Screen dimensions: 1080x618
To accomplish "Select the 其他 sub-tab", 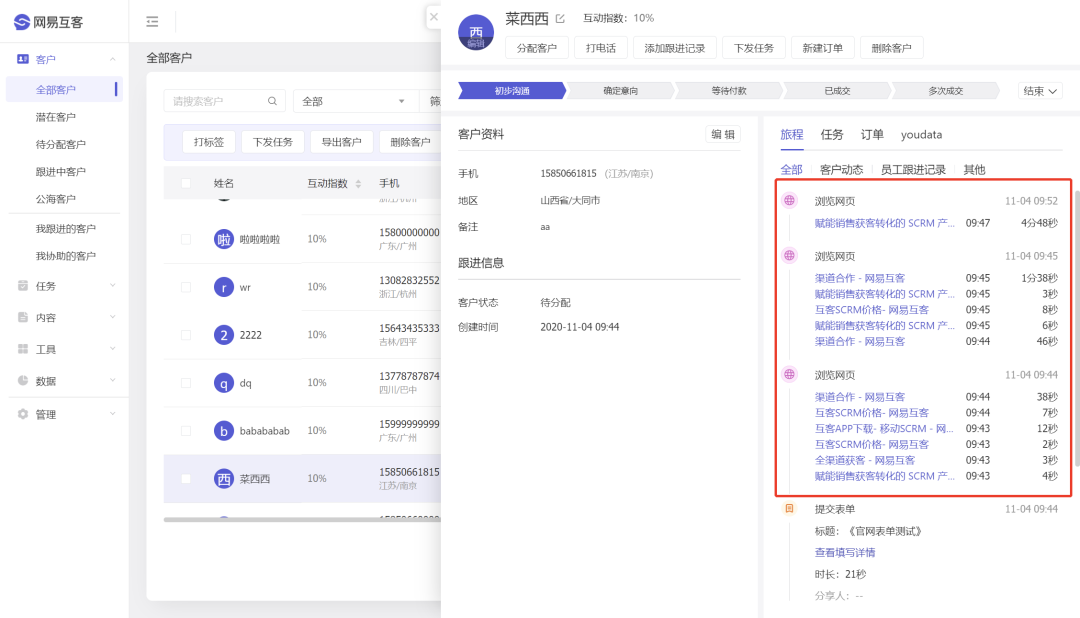I will 974,169.
